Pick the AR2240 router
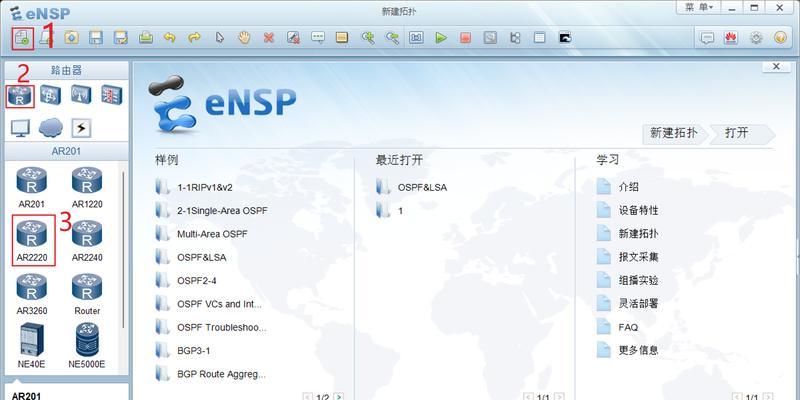This screenshot has width=800, height=400. tap(87, 241)
